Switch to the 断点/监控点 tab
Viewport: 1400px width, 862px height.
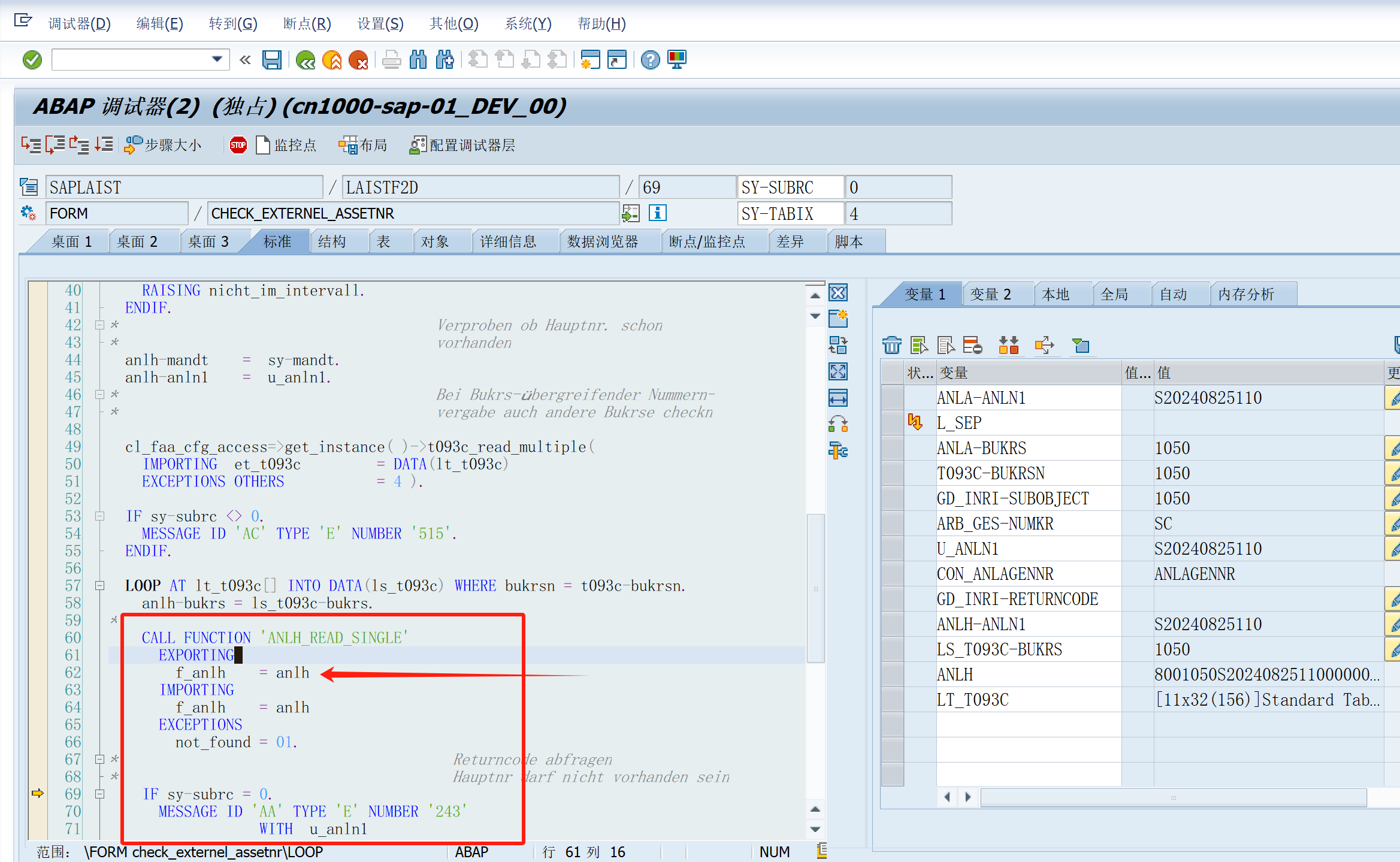pos(707,241)
